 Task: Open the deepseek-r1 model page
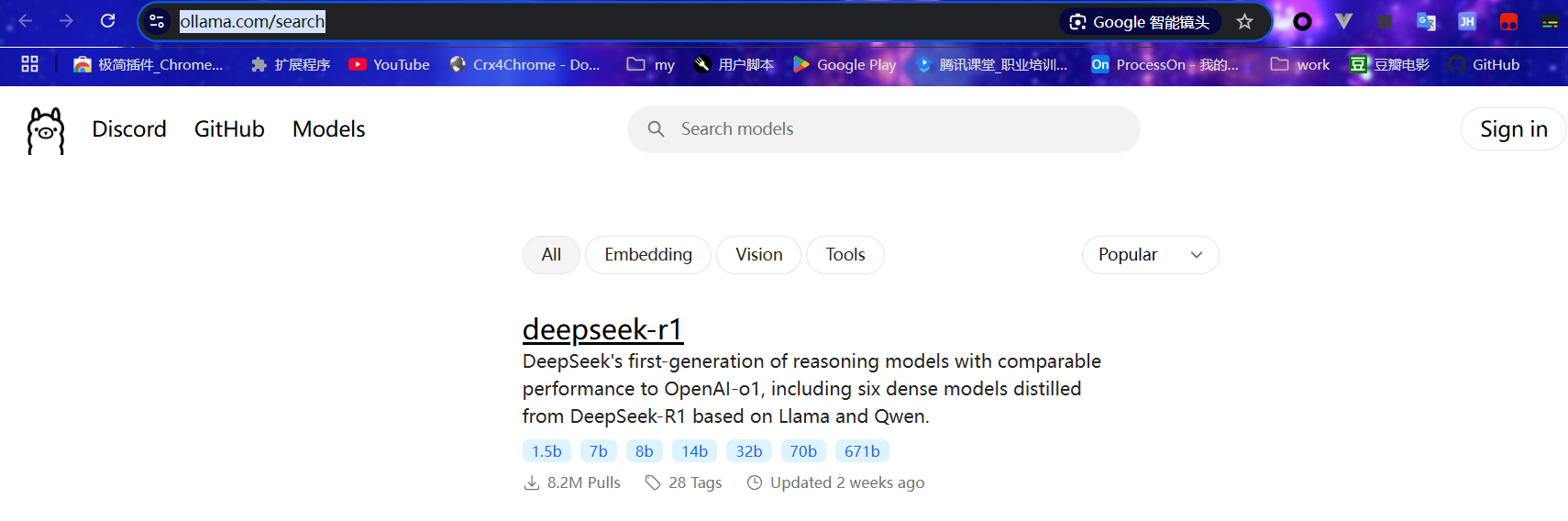pyautogui.click(x=602, y=329)
